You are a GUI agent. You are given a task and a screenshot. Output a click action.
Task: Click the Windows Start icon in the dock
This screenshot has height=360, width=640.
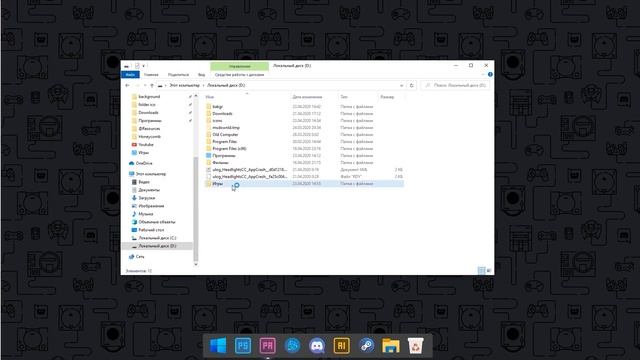(218, 346)
